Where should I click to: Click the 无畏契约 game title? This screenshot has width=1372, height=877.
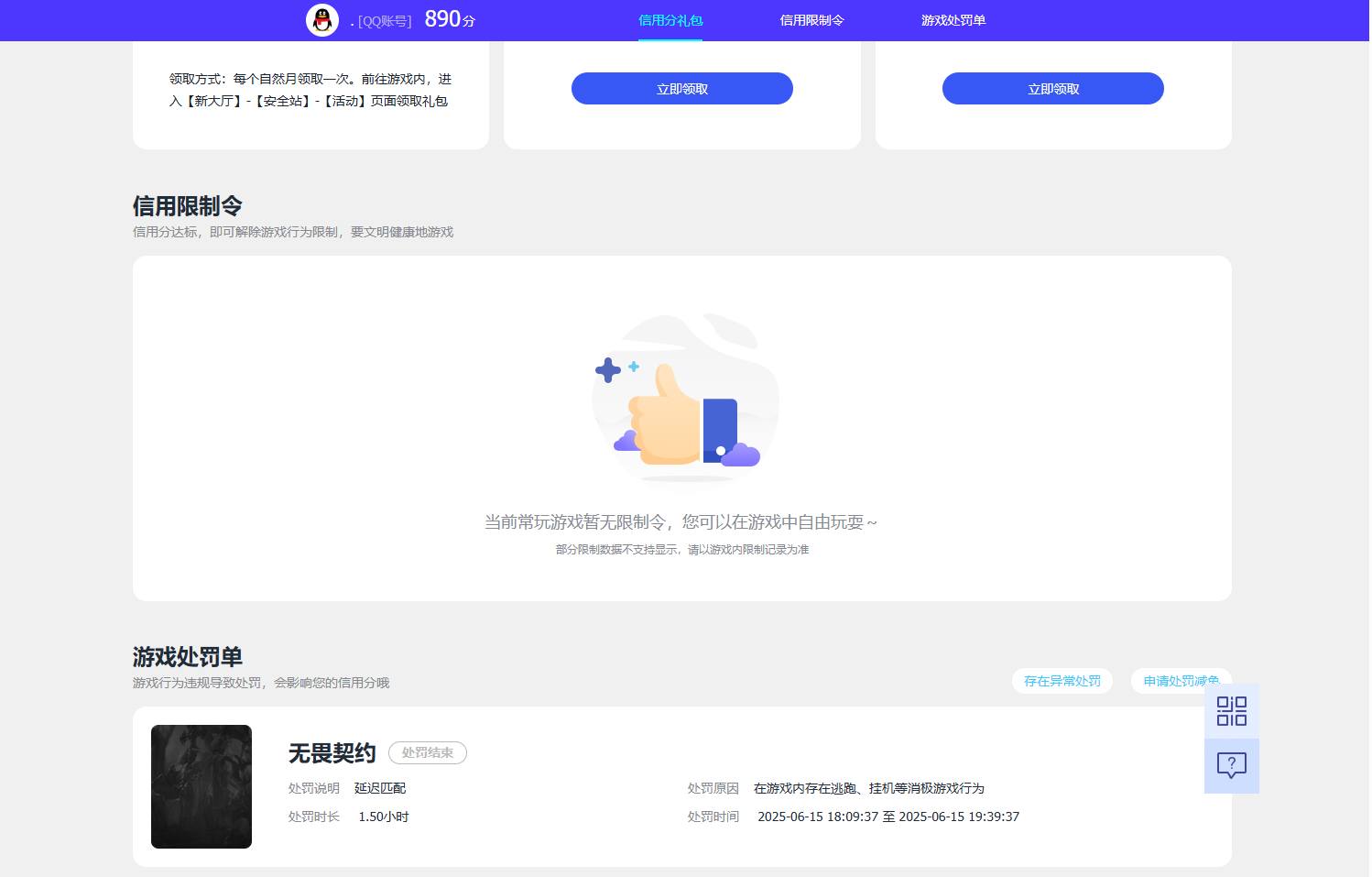[x=332, y=752]
